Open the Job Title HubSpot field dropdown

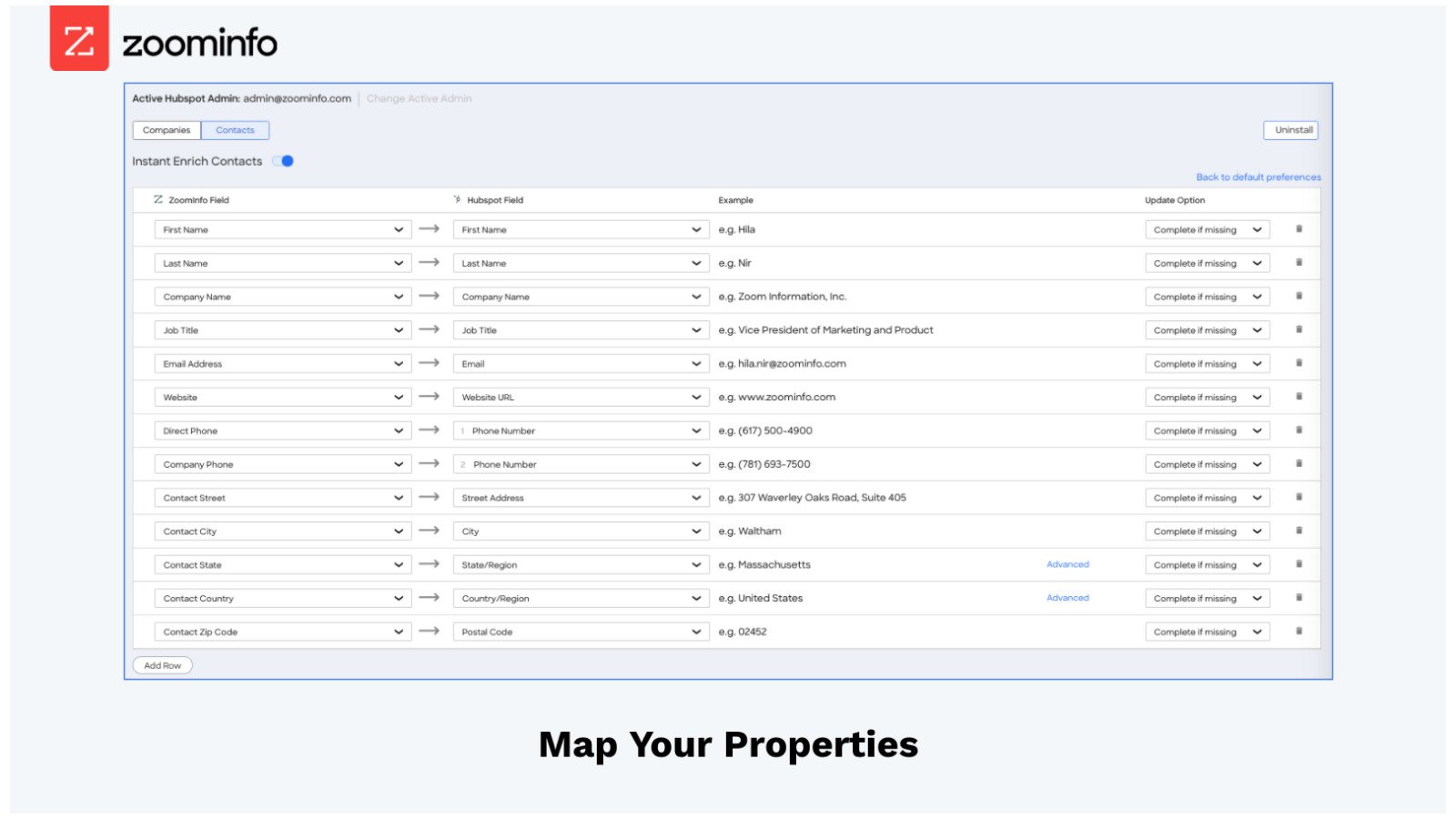(581, 330)
